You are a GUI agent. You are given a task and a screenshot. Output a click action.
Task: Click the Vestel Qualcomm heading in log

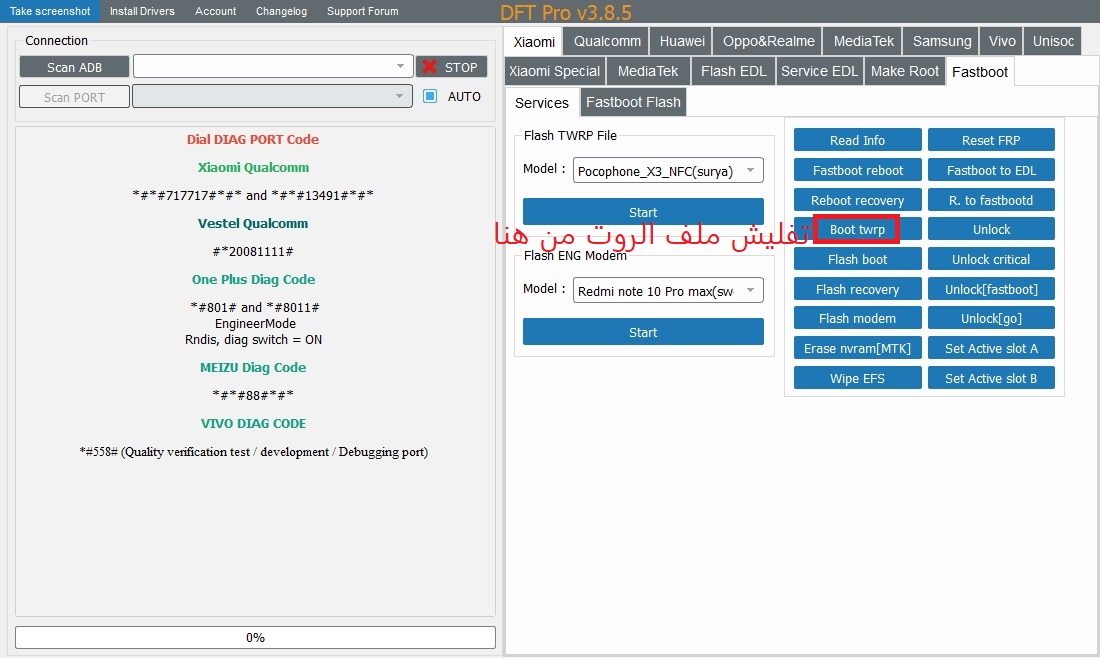coord(253,223)
